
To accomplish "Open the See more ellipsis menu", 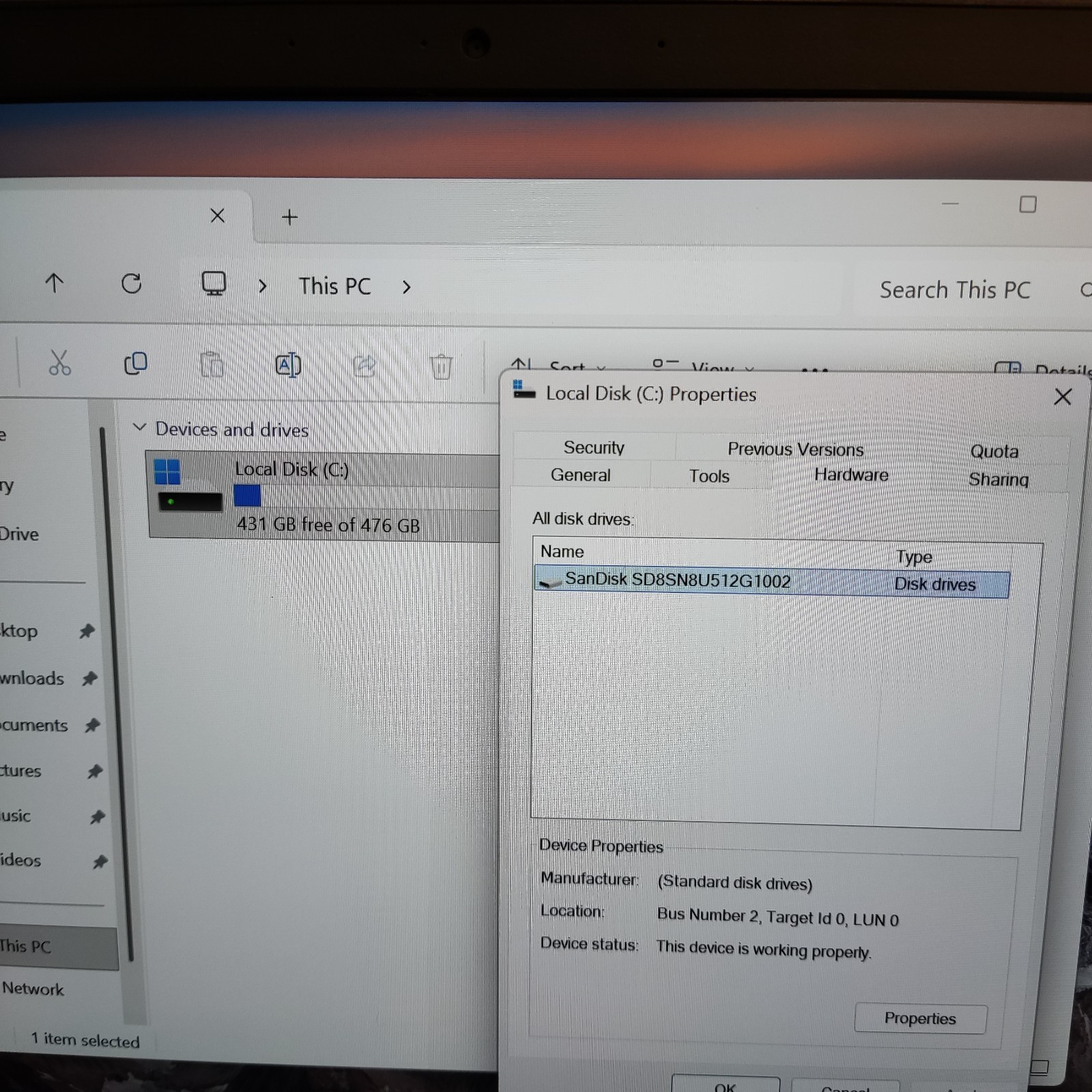I will pos(815,369).
